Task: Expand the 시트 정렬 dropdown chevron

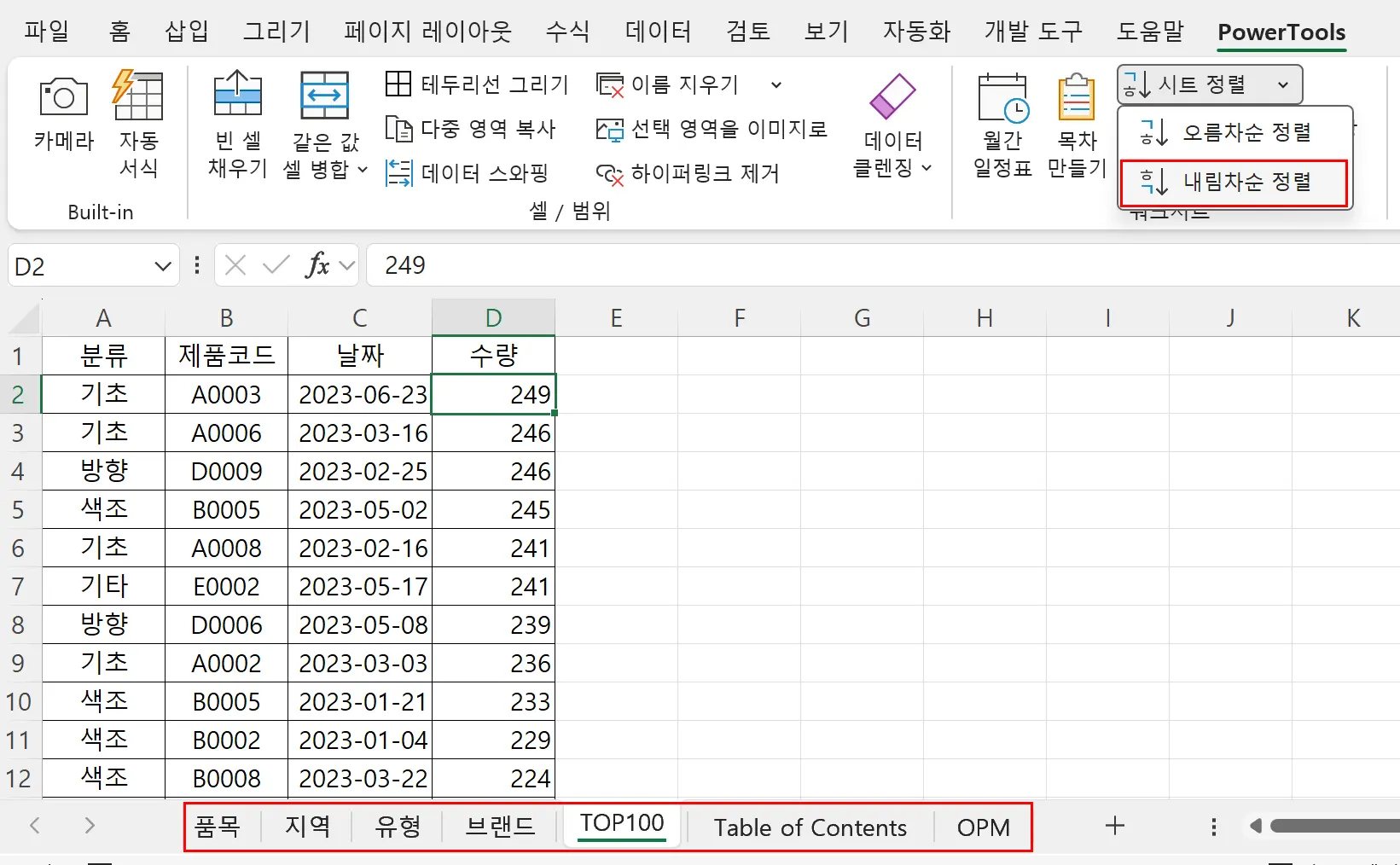Action: pyautogui.click(x=1282, y=84)
